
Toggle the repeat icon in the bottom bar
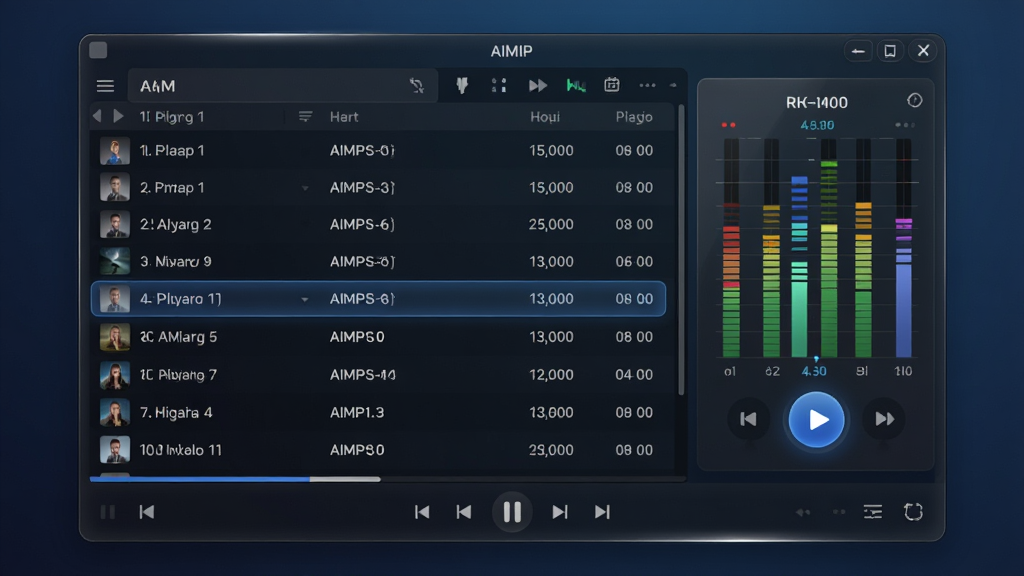913,511
